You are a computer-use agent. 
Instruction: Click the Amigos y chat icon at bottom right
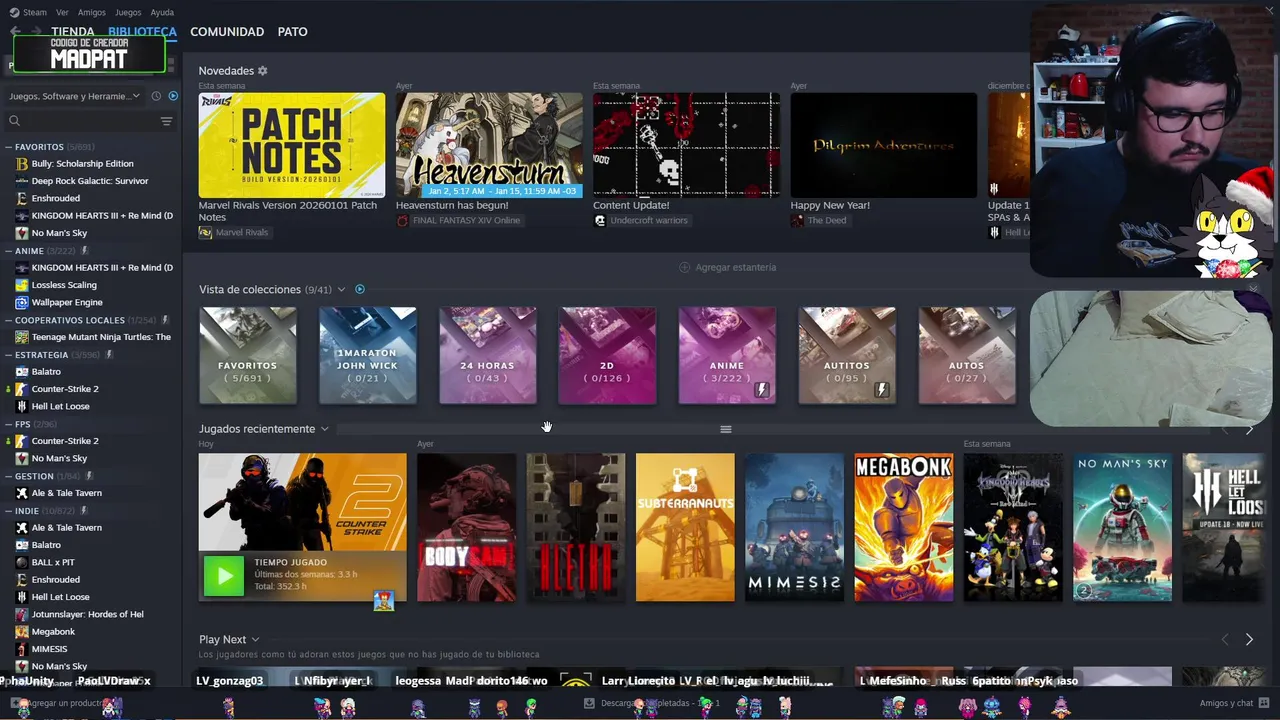click(x=1264, y=703)
